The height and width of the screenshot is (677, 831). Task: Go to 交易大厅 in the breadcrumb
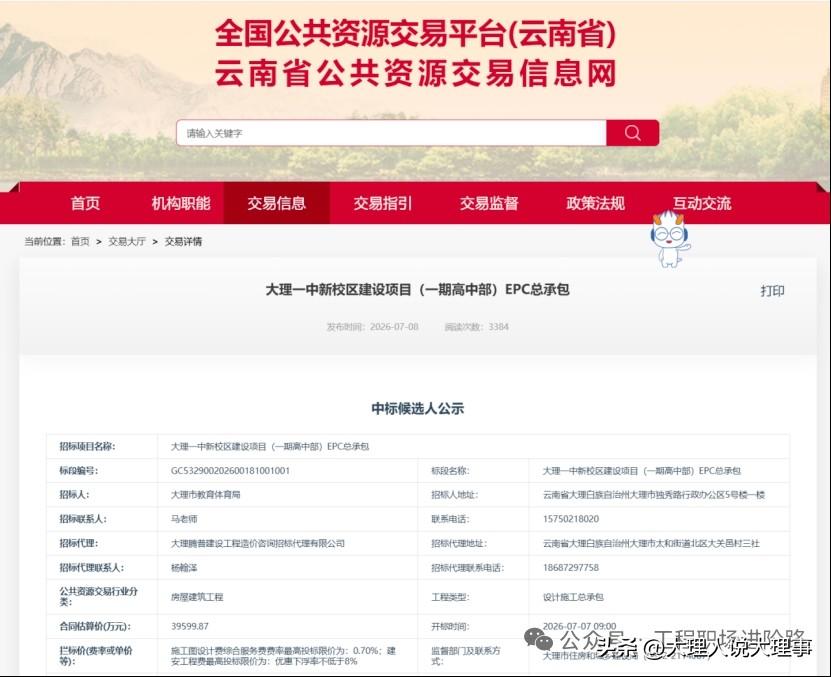127,241
